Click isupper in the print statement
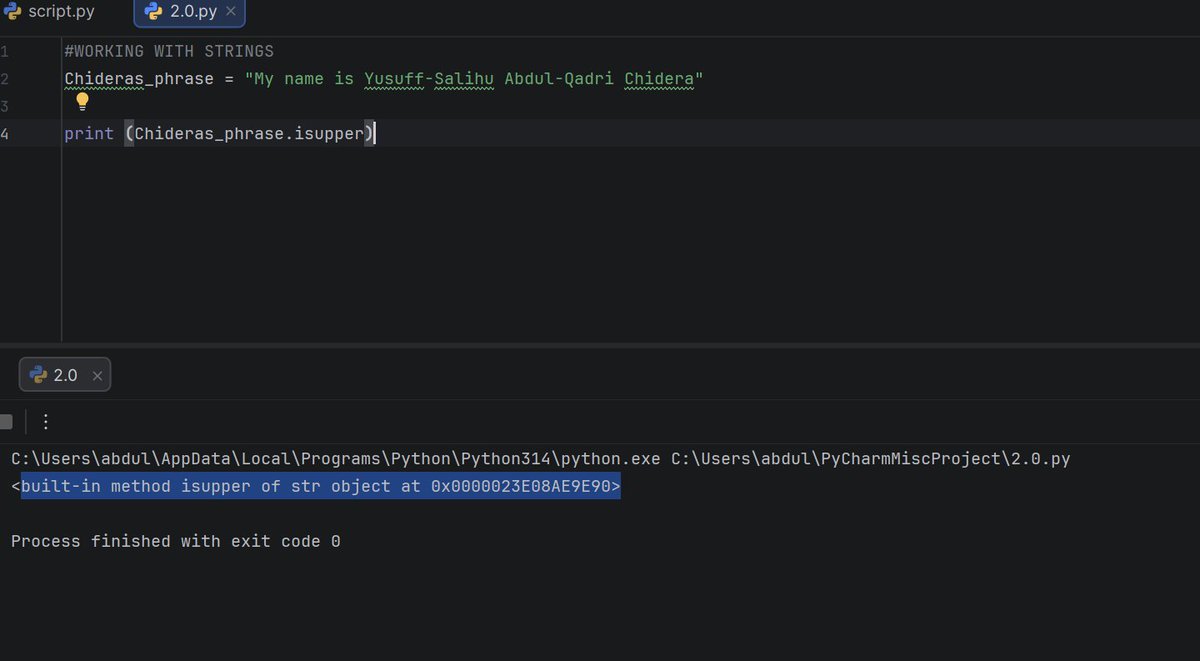This screenshot has height=661, width=1200. 329,133
